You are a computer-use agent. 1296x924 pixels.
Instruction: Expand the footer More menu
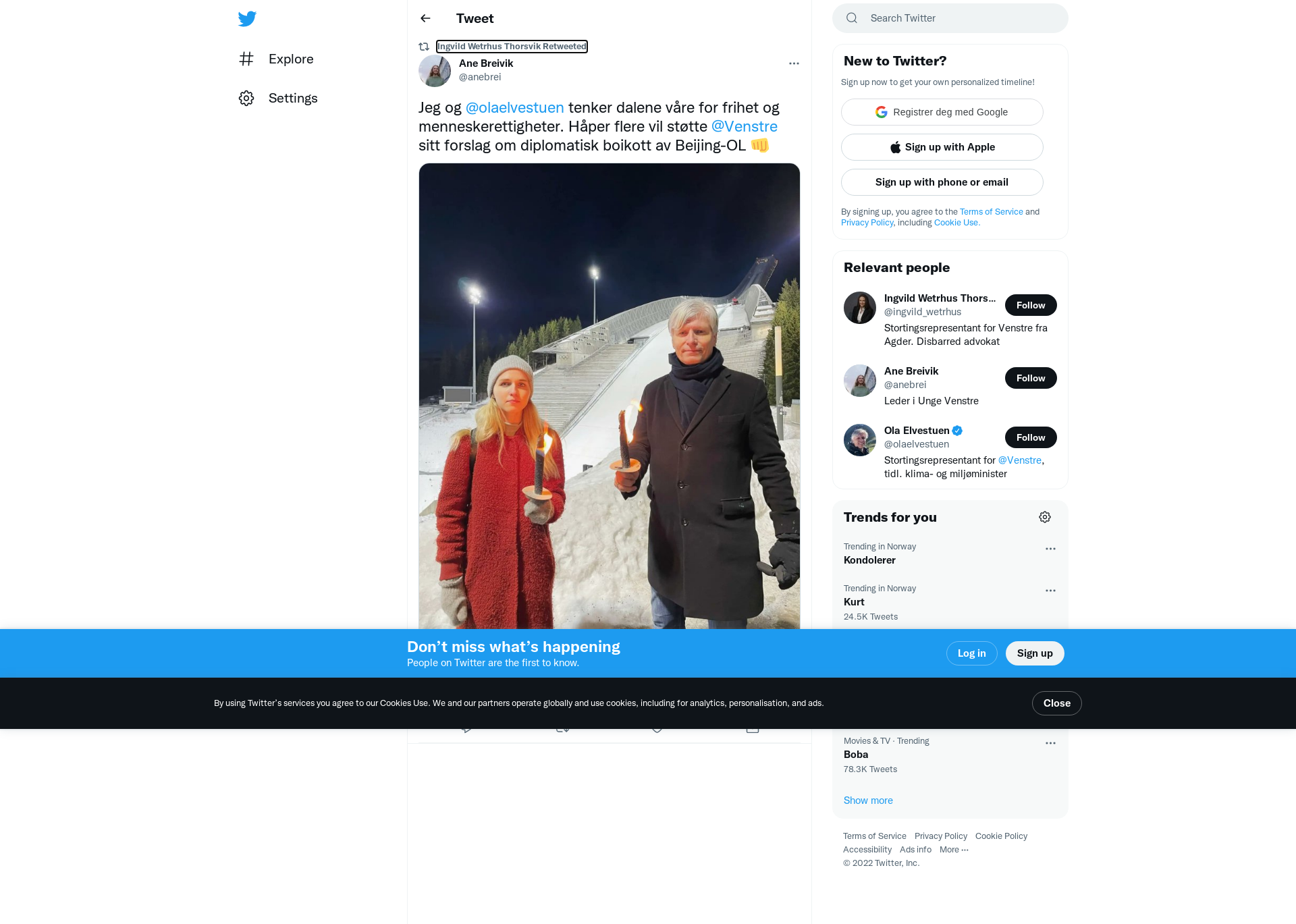pos(954,850)
